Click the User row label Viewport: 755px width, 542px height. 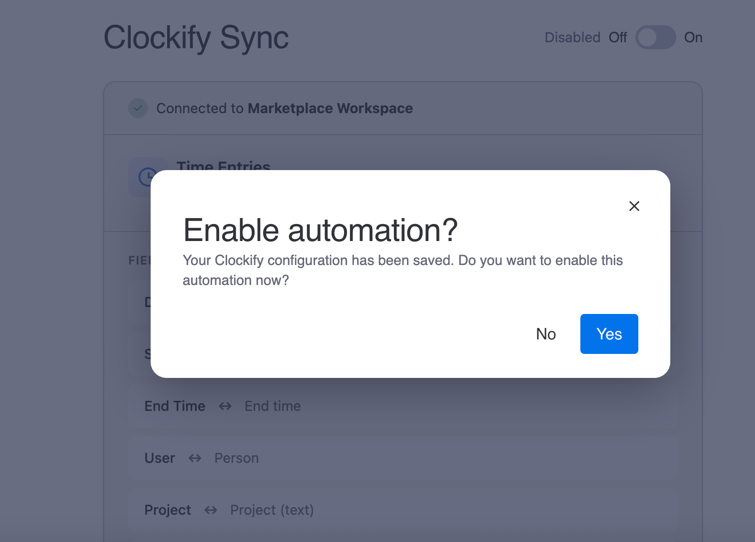(159, 458)
